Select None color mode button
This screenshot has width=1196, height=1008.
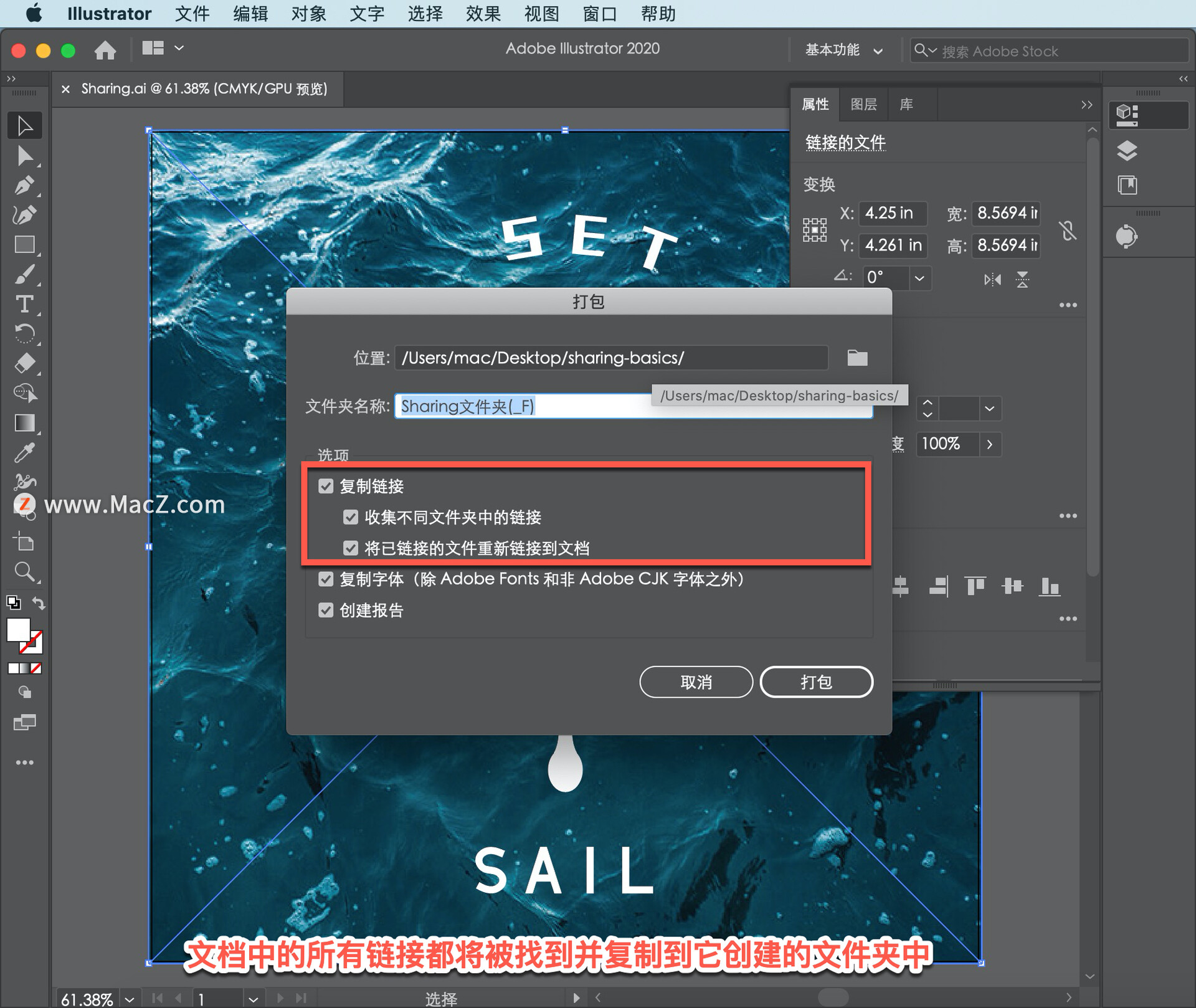[x=36, y=668]
